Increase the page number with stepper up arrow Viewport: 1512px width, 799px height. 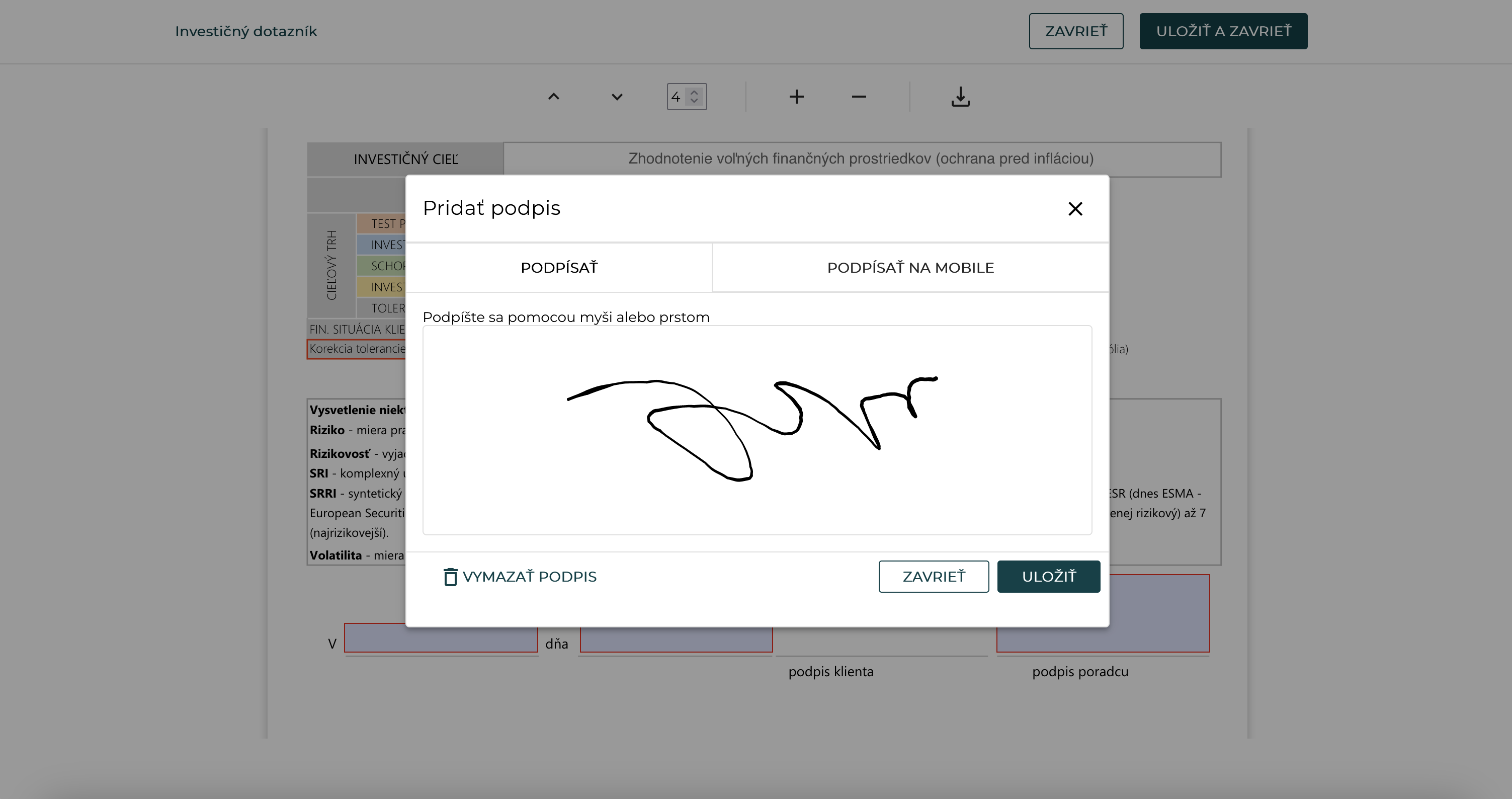[x=694, y=92]
